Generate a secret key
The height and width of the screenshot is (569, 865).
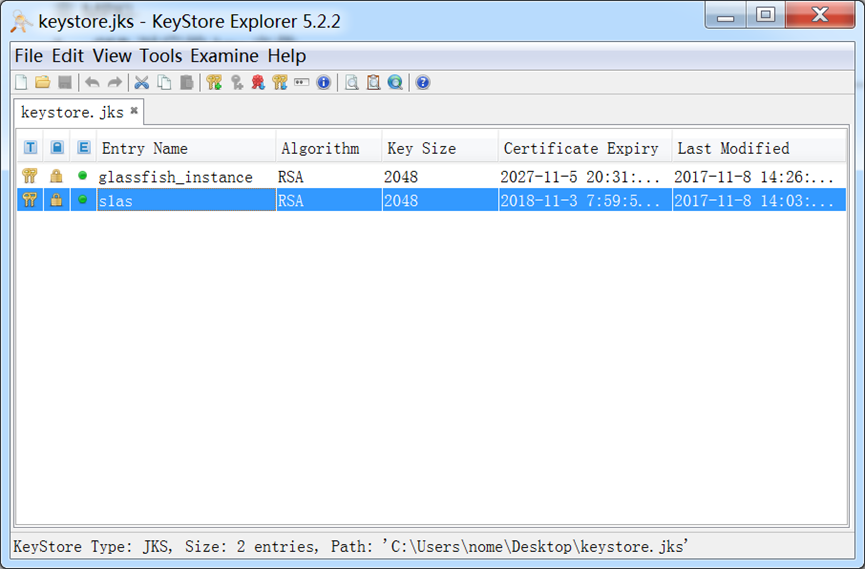pos(237,83)
